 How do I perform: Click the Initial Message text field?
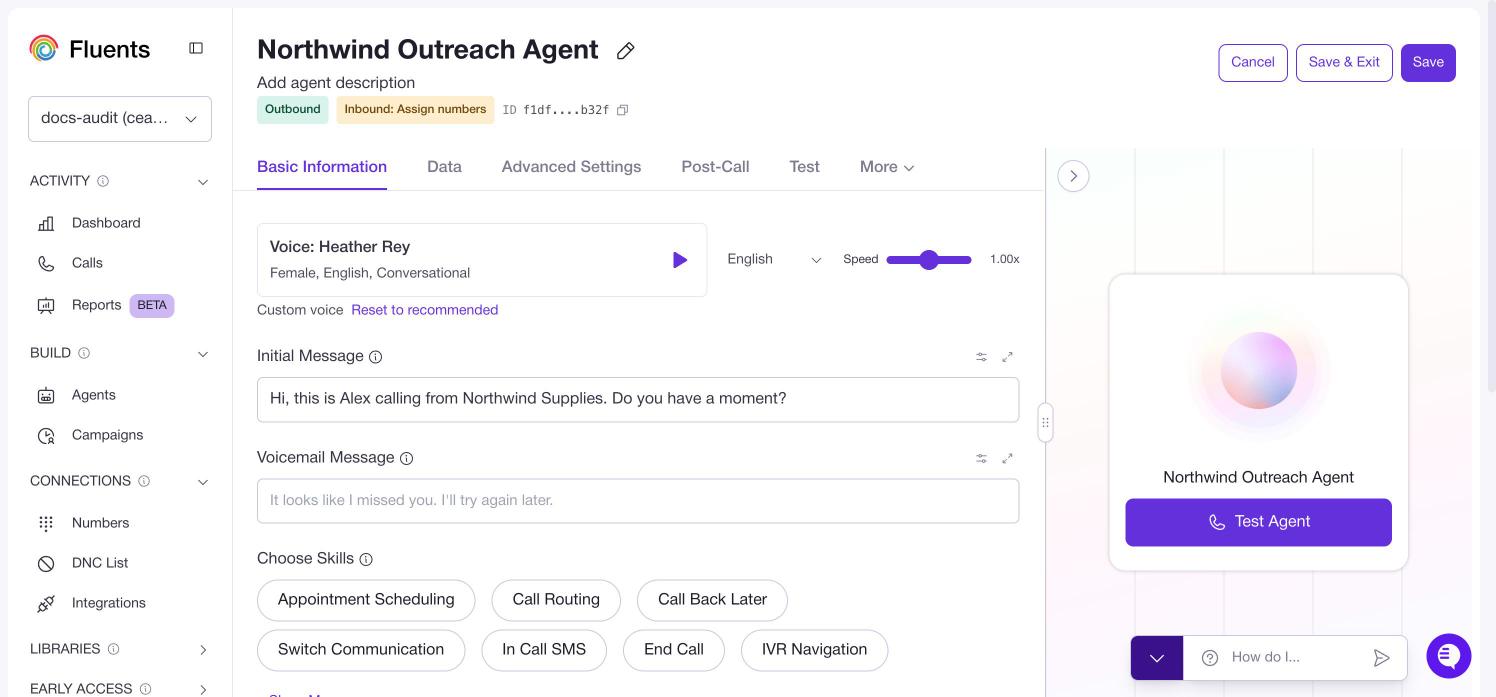pos(638,399)
